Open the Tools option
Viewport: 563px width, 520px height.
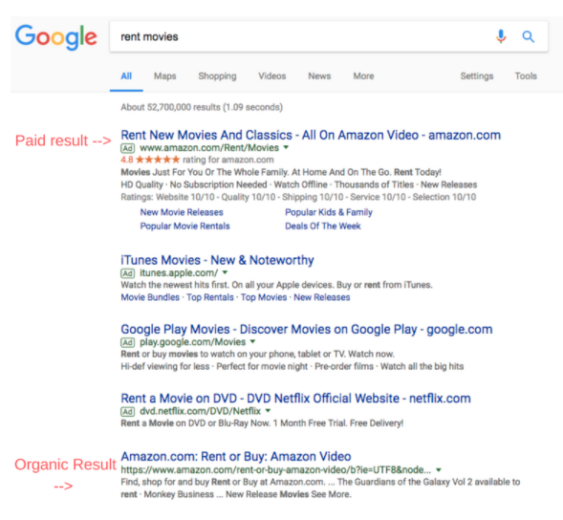(526, 76)
